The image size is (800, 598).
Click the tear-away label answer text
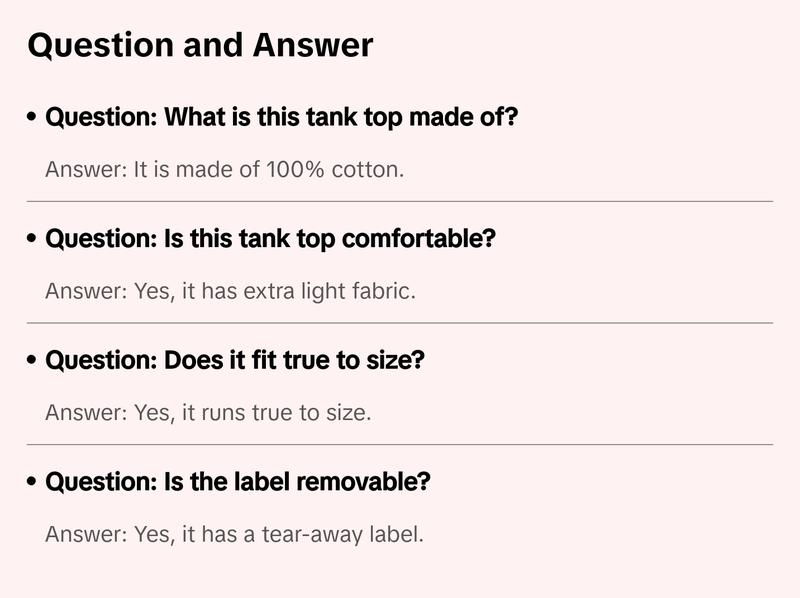234,534
